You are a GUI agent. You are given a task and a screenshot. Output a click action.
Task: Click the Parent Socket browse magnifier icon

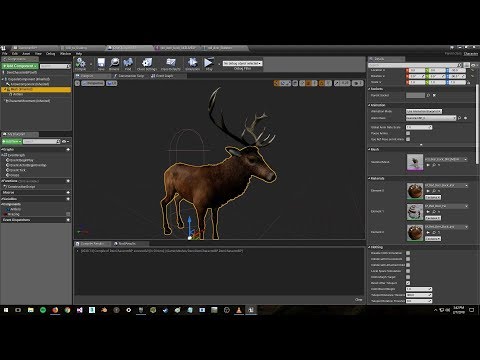point(429,95)
